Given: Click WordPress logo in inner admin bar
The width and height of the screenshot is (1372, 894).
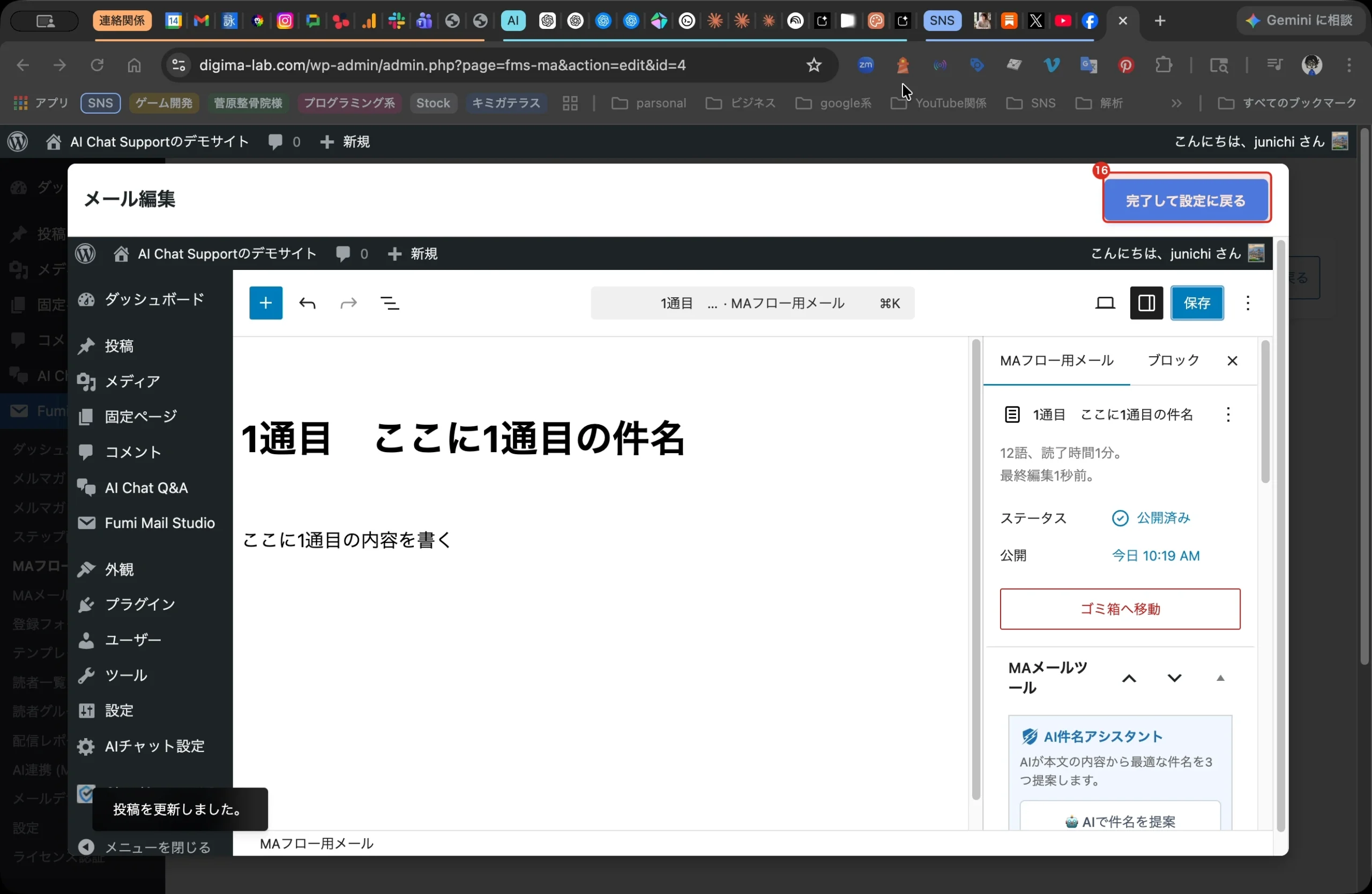Looking at the screenshot, I should pyautogui.click(x=86, y=253).
